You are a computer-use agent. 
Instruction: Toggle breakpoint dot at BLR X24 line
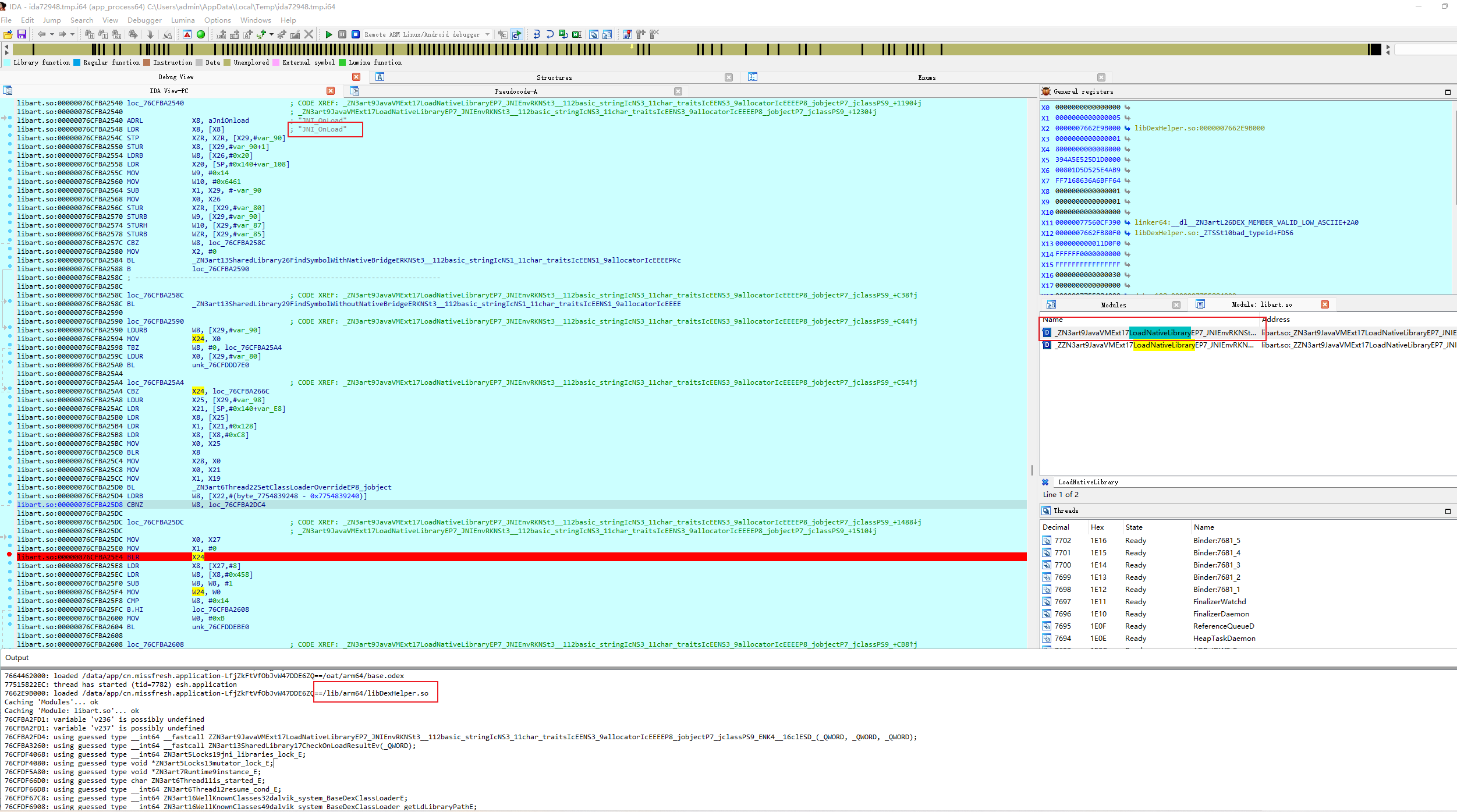[9, 554]
